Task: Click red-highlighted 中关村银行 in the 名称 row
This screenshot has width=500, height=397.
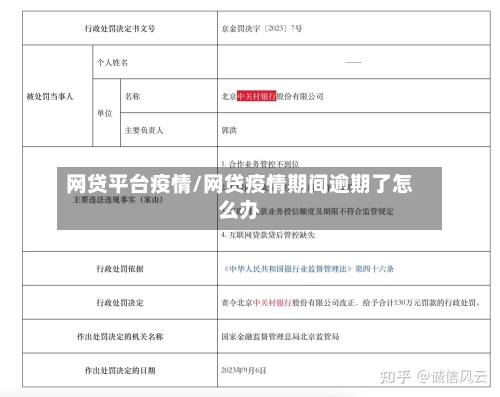Action: (x=256, y=96)
